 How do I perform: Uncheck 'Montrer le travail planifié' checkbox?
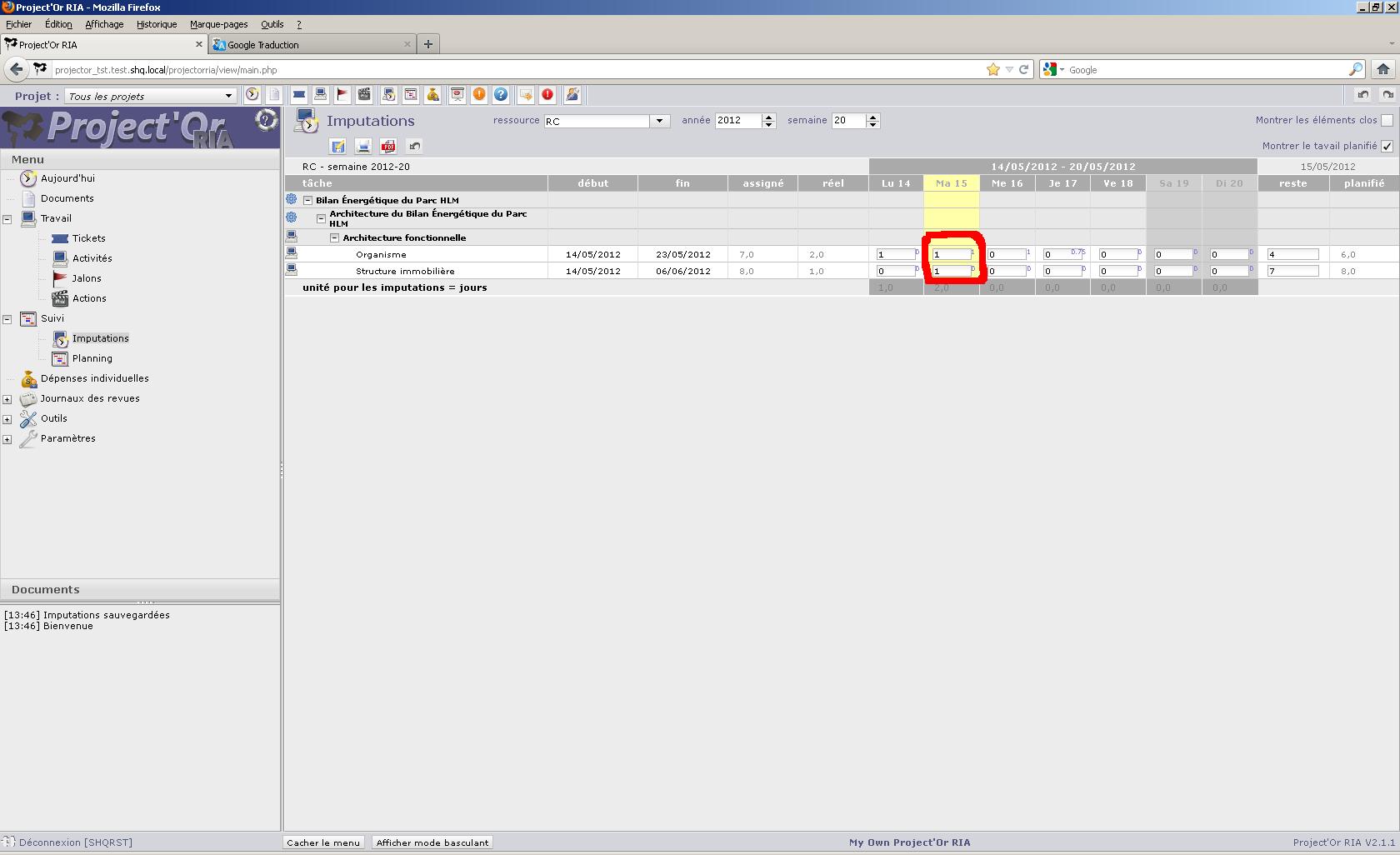pyautogui.click(x=1387, y=147)
